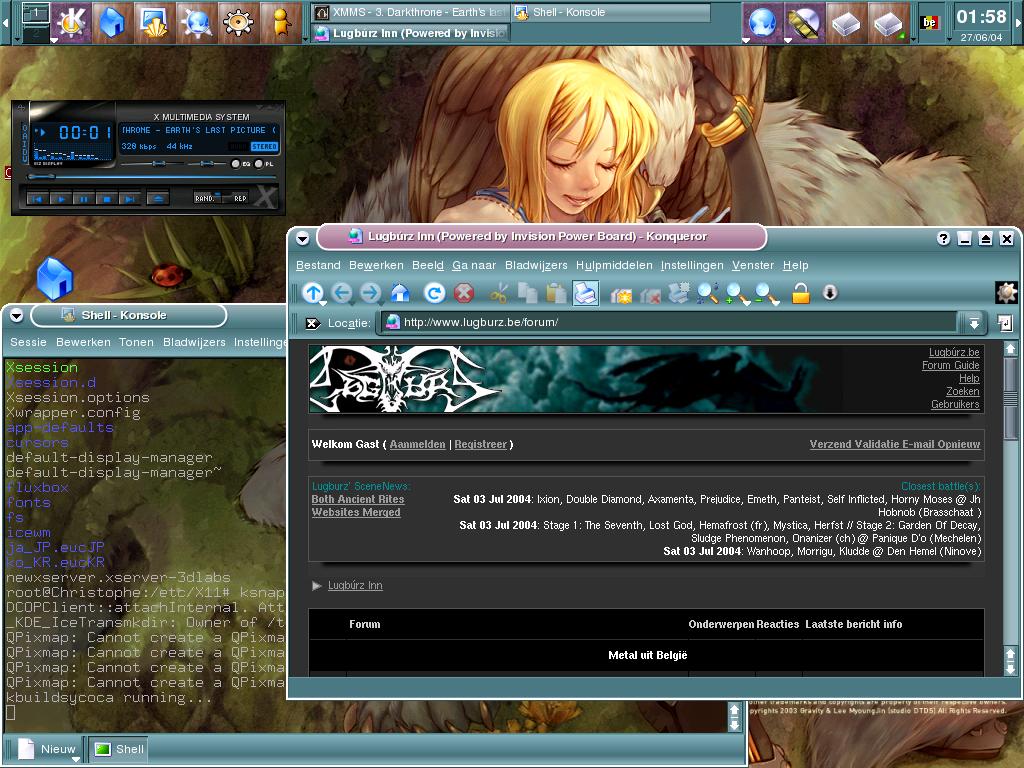Reload the page in Konqueror
Screen dimensions: 1024x768
click(434, 293)
